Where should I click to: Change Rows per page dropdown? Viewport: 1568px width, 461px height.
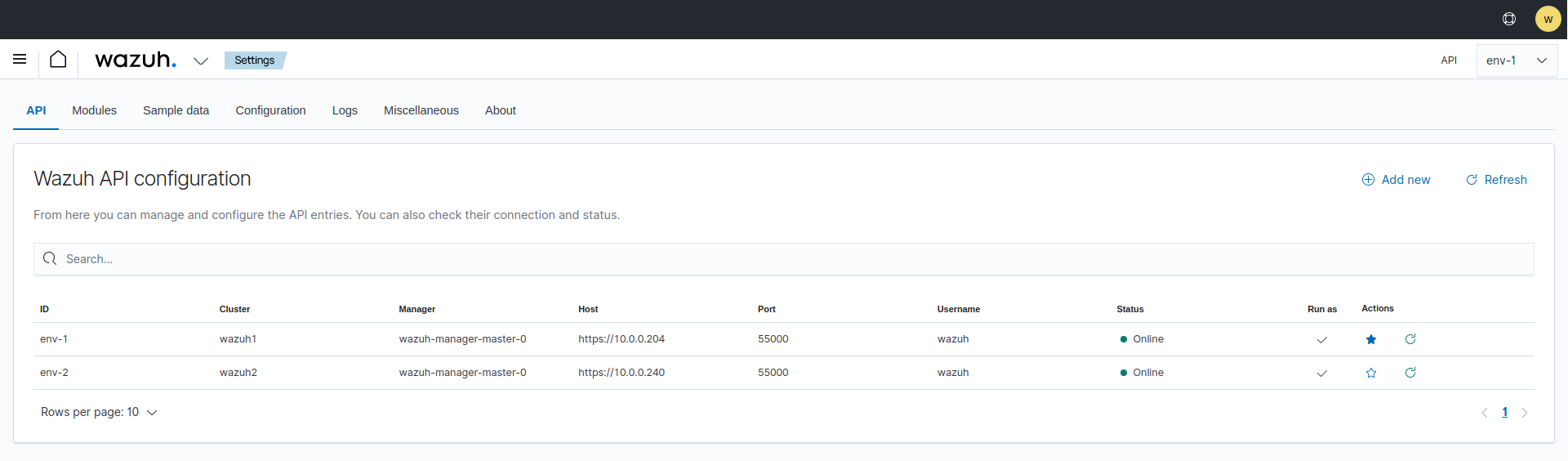[x=99, y=412]
